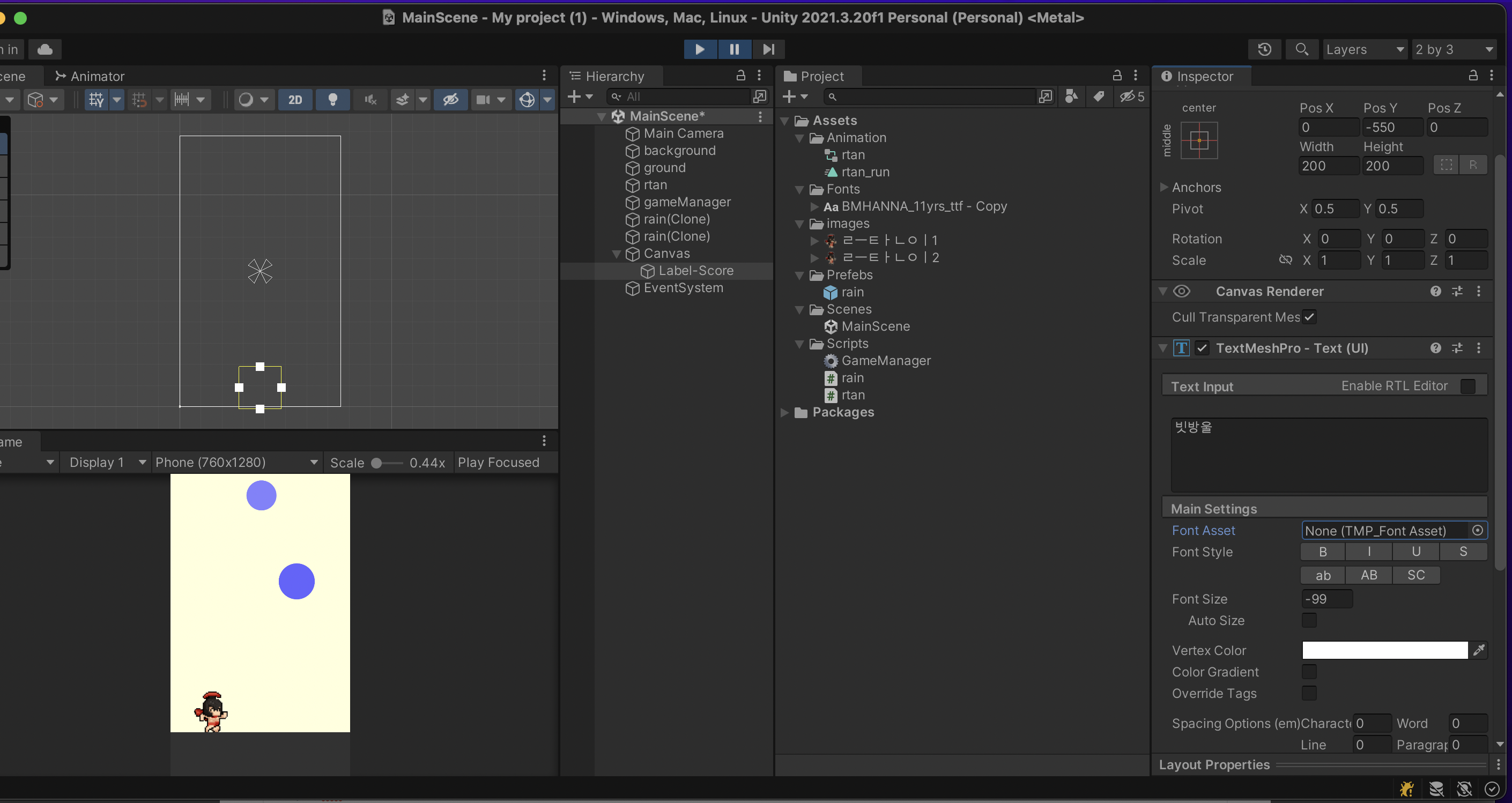Toggle scene audio mute icon
This screenshot has height=803, width=1512.
pyautogui.click(x=370, y=100)
